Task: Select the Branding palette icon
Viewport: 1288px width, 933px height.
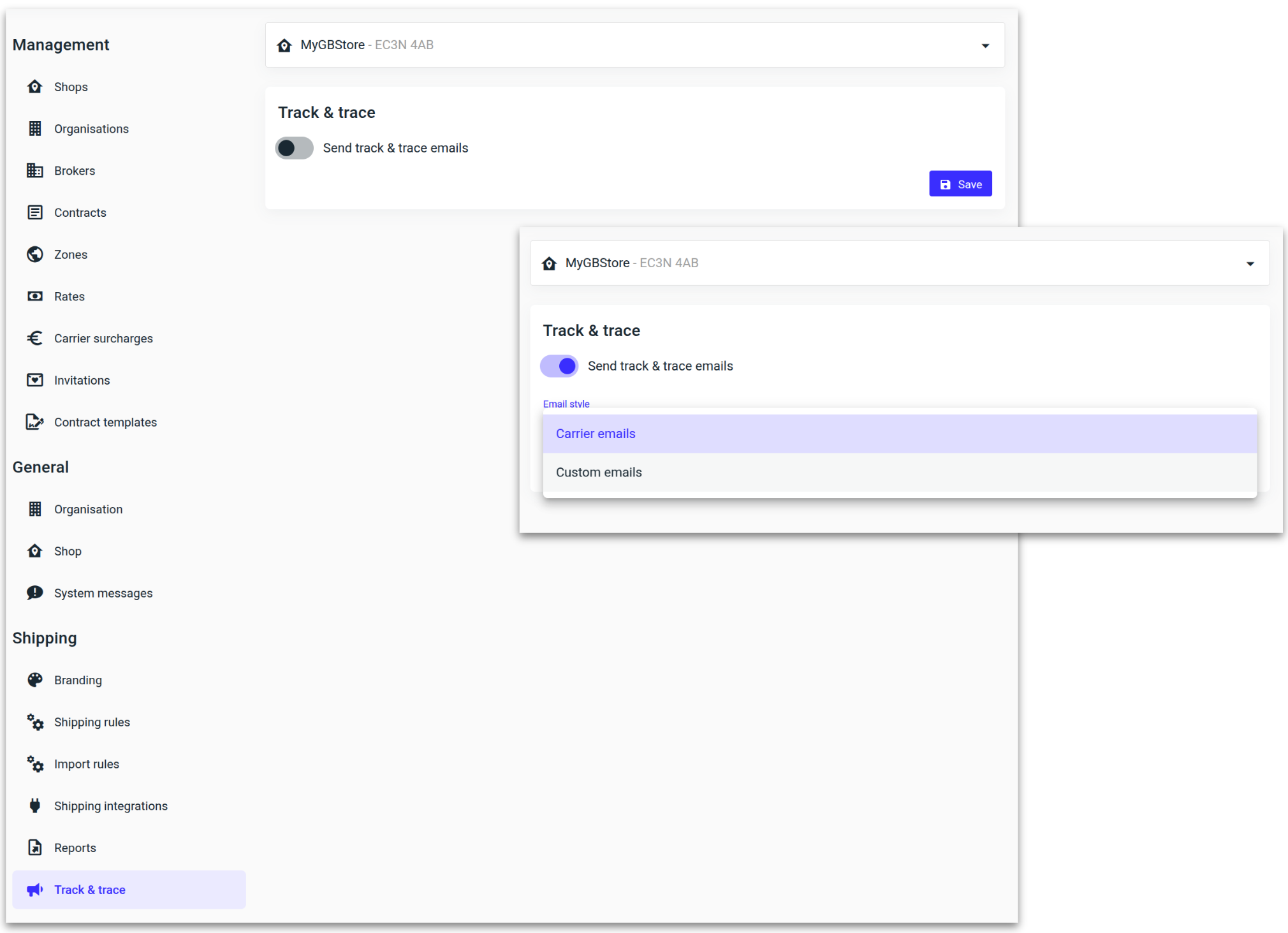Action: coord(35,680)
